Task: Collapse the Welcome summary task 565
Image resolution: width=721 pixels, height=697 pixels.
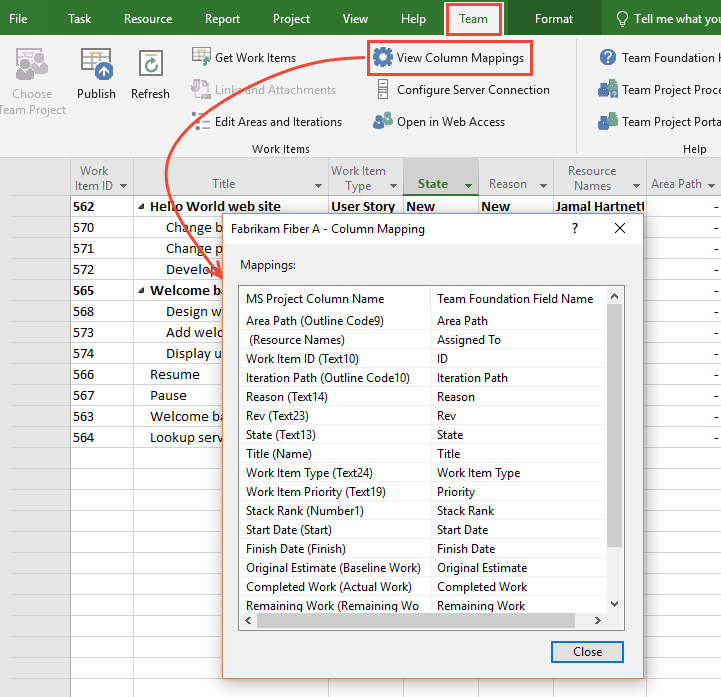Action: (142, 291)
